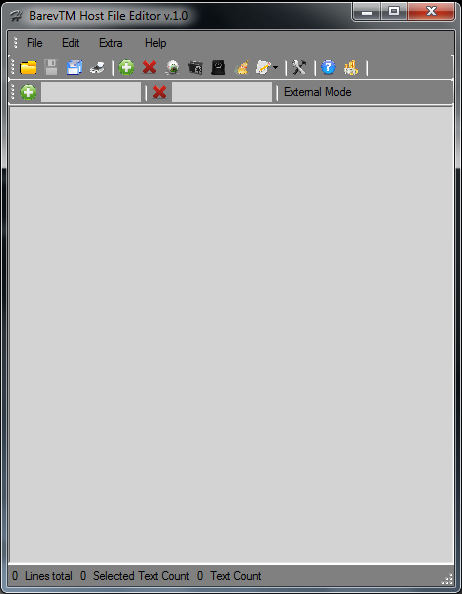The height and width of the screenshot is (594, 462).
Task: Click the eyeball icon in toolbar
Action: [173, 68]
